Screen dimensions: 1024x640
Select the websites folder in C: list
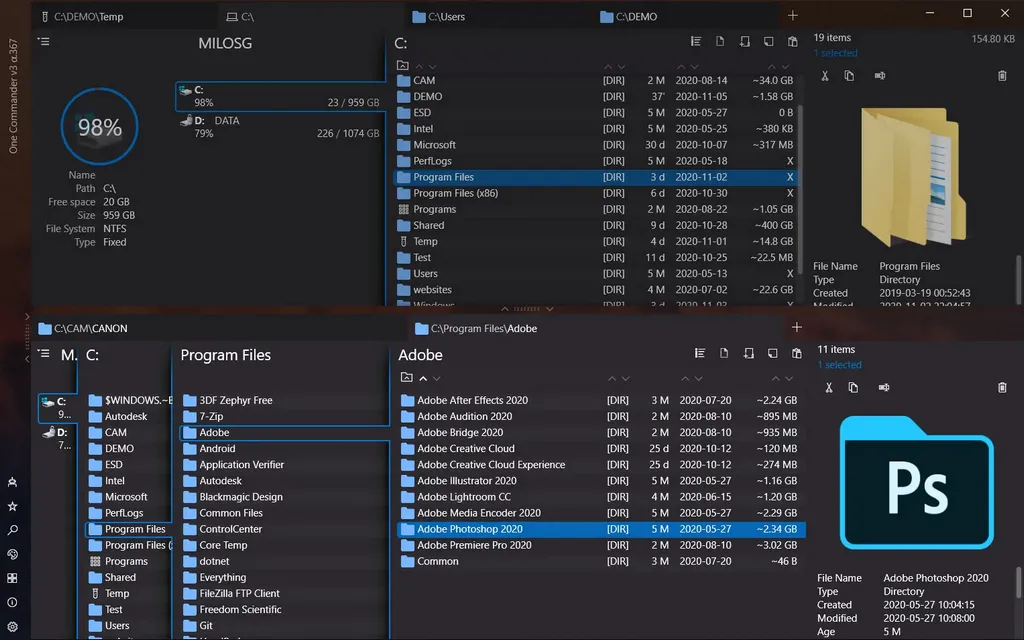click(596, 290)
